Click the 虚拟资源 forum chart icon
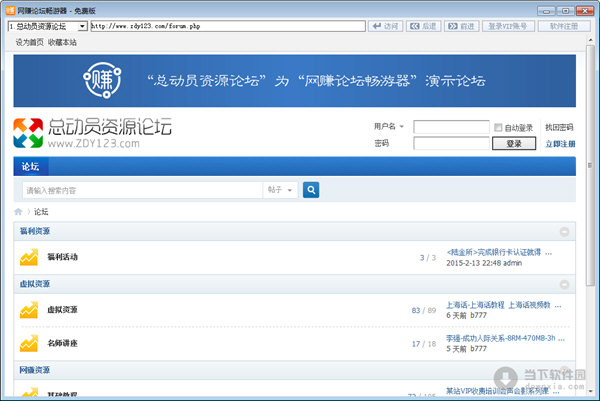Image resolution: width=600 pixels, height=401 pixels. (29, 310)
